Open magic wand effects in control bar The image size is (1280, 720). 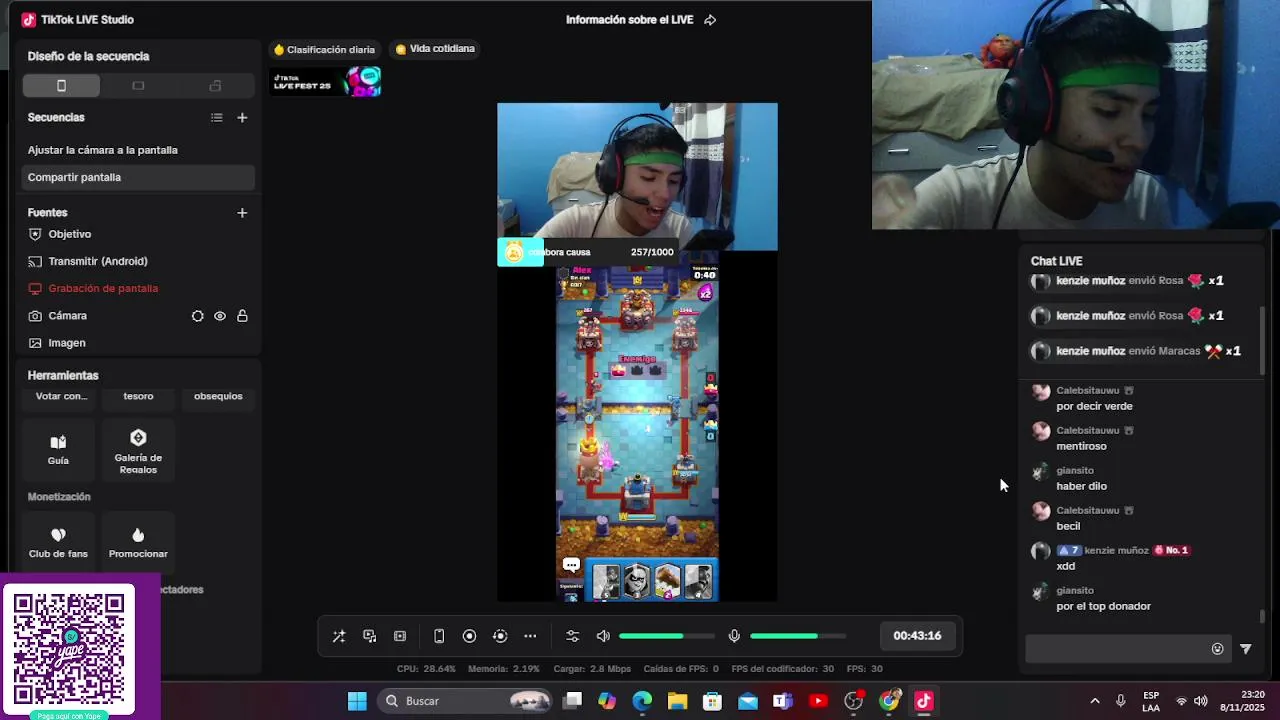[339, 636]
